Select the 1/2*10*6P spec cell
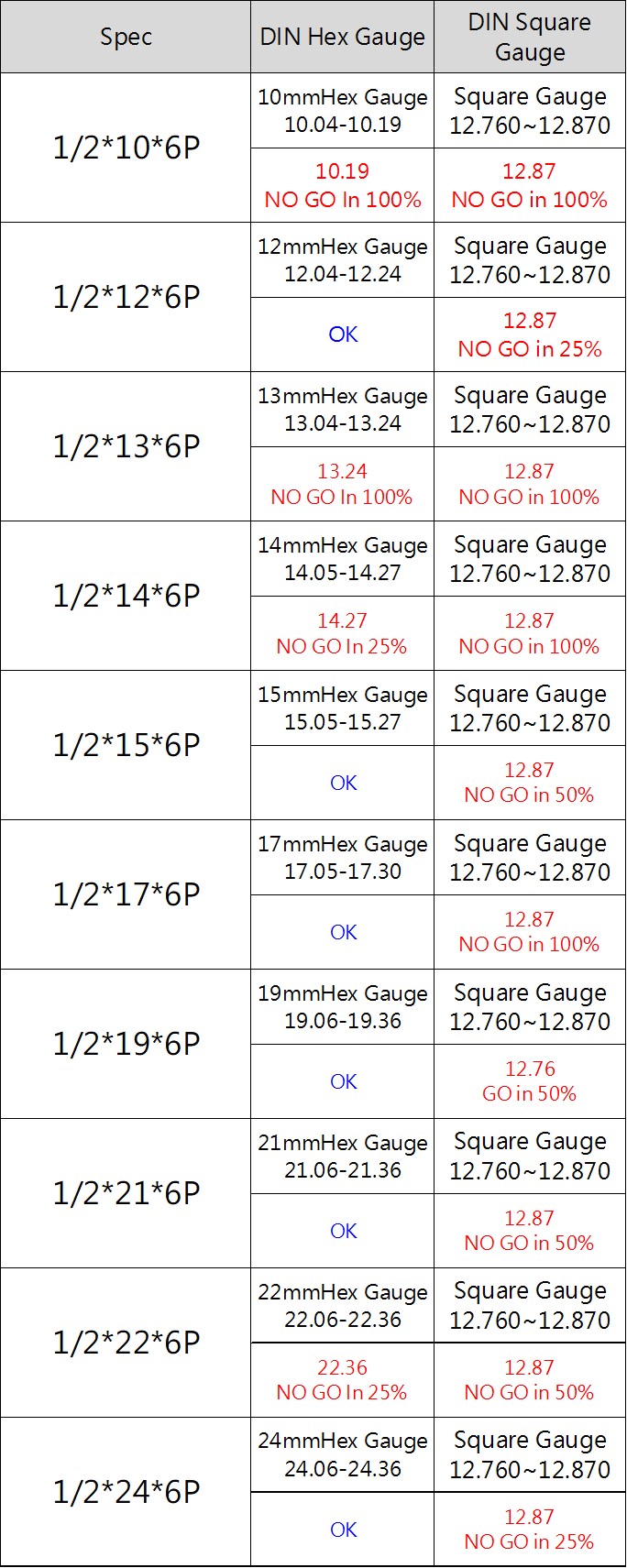The width and height of the screenshot is (627, 1568). (x=126, y=148)
